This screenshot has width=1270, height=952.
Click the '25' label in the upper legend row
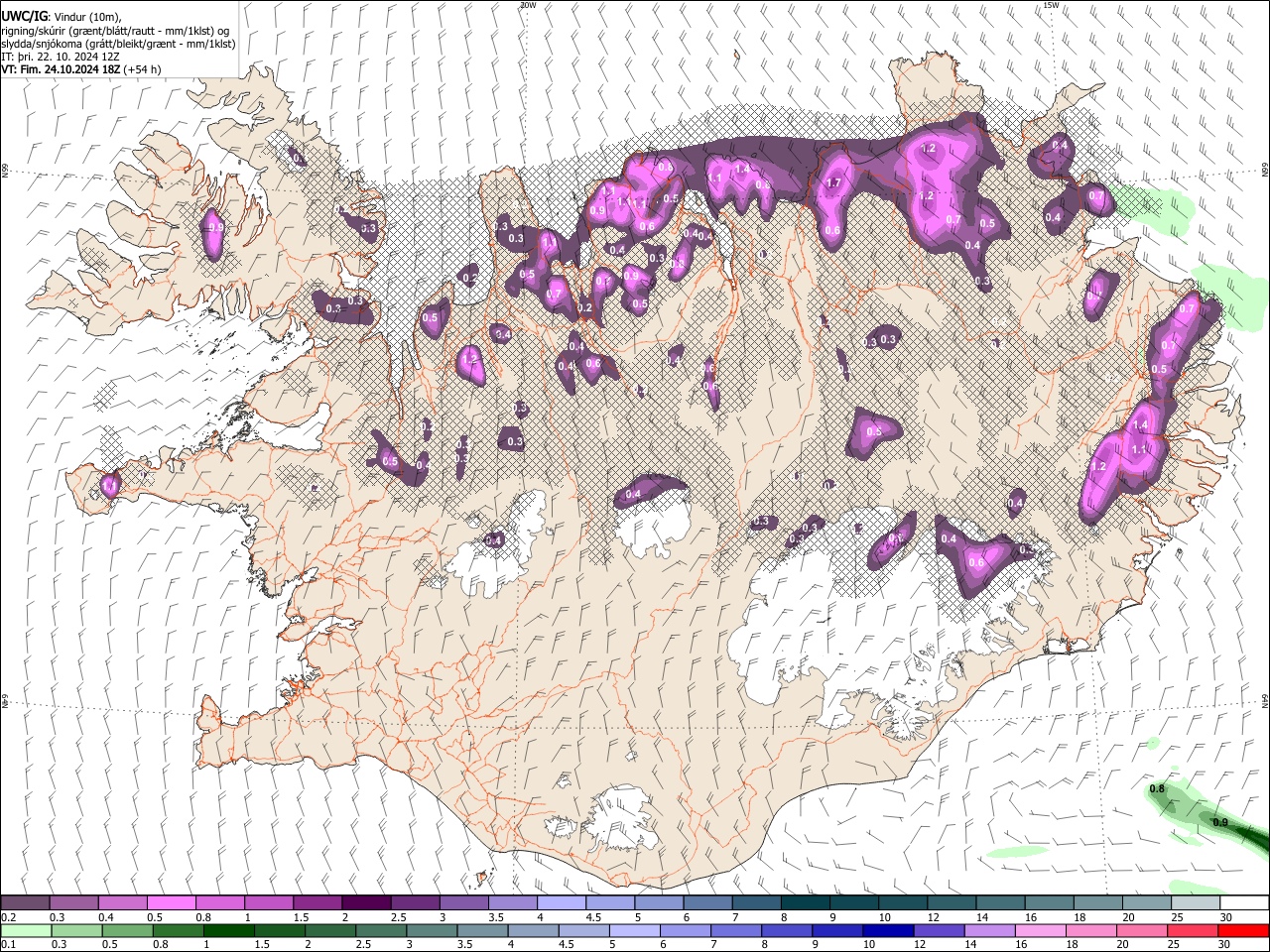1177,917
